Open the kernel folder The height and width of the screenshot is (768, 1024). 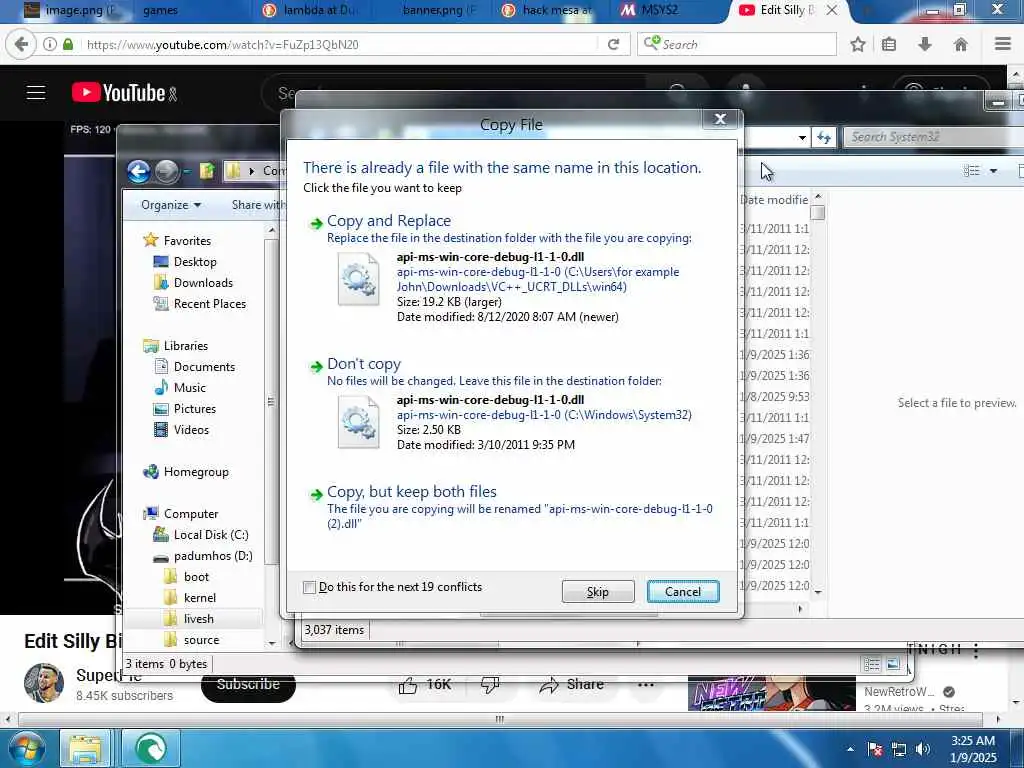[199, 598]
